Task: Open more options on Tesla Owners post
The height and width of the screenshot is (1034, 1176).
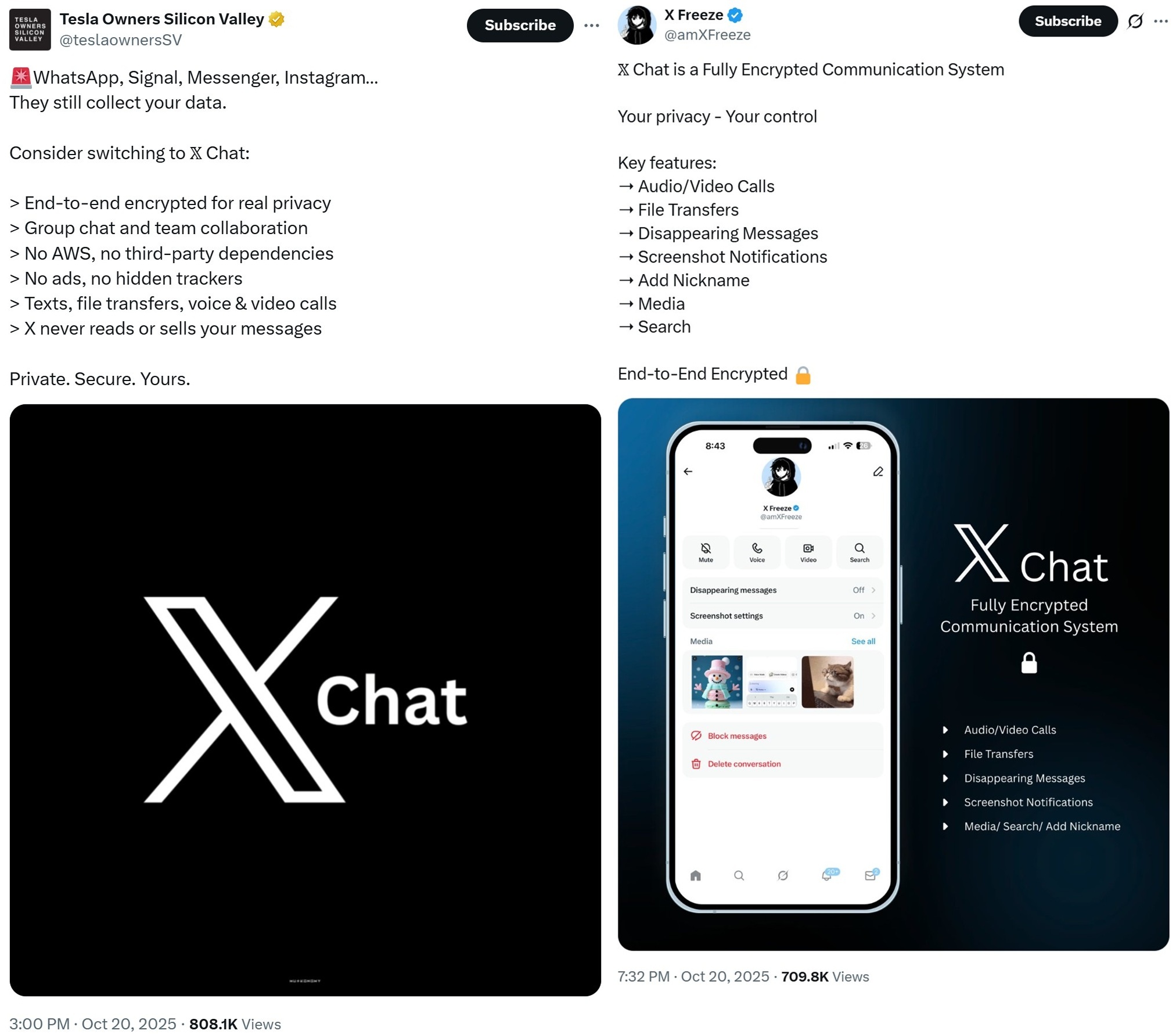Action: (591, 26)
